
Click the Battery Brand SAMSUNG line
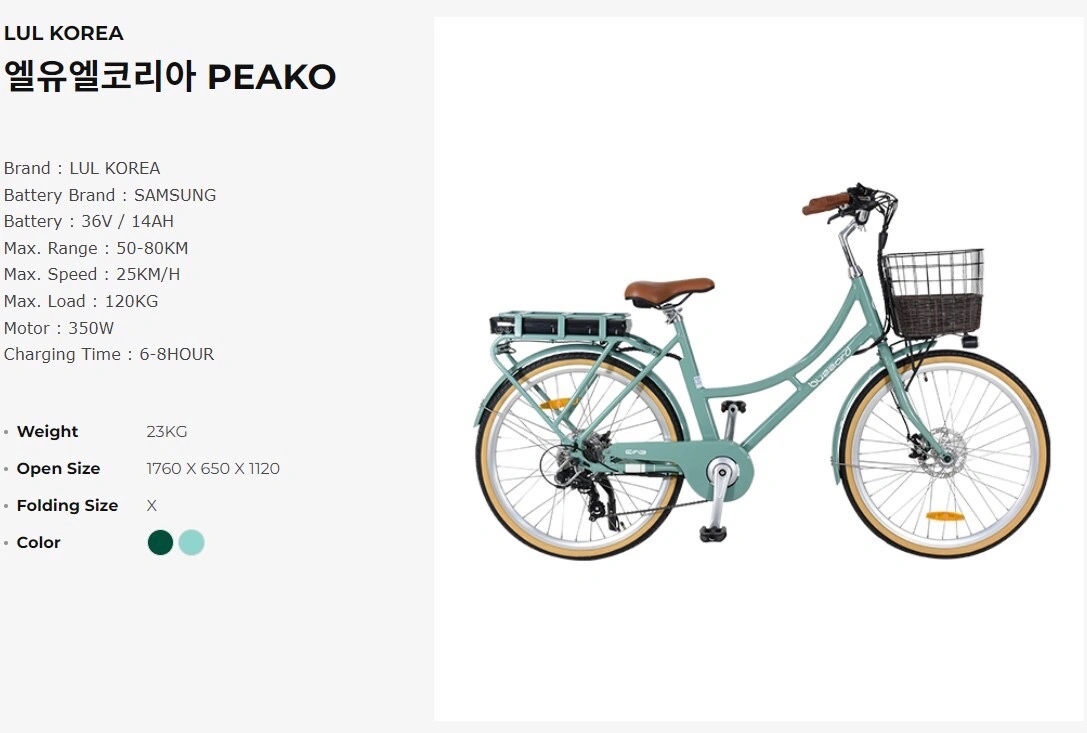pyautogui.click(x=110, y=195)
